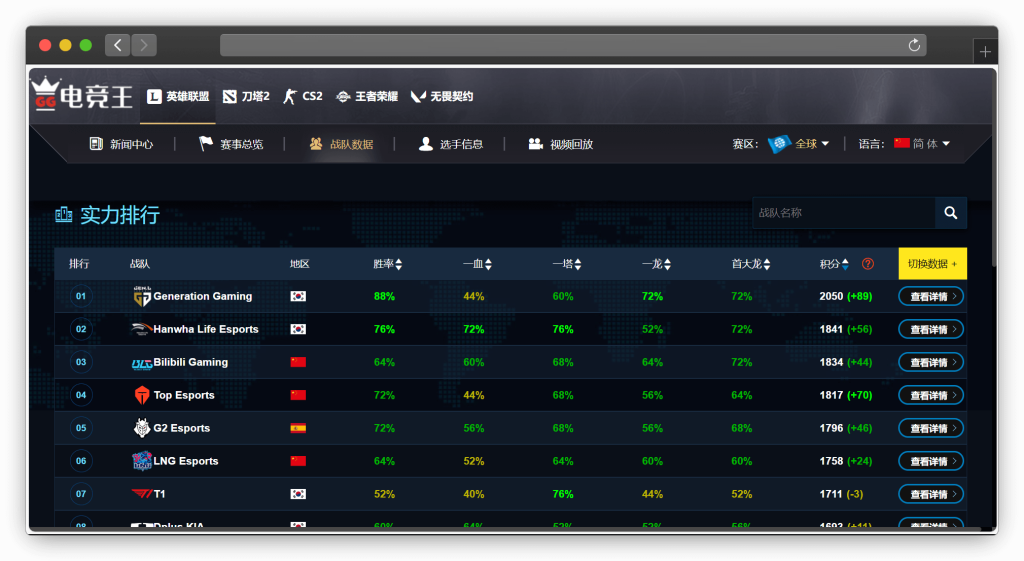Open the 赛区 全球 region dropdown

801,144
